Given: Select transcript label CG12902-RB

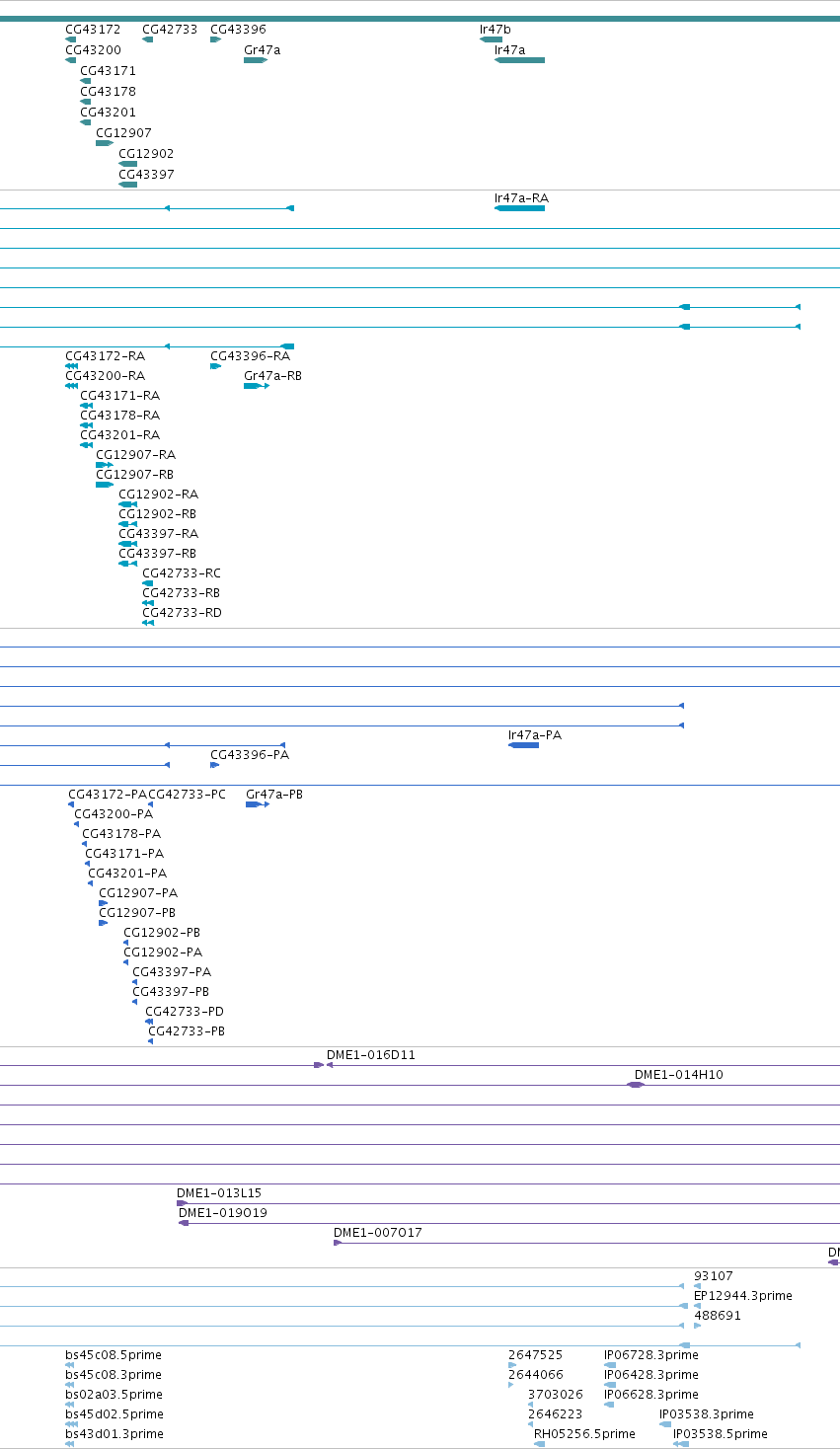Looking at the screenshot, I should coord(158,514).
